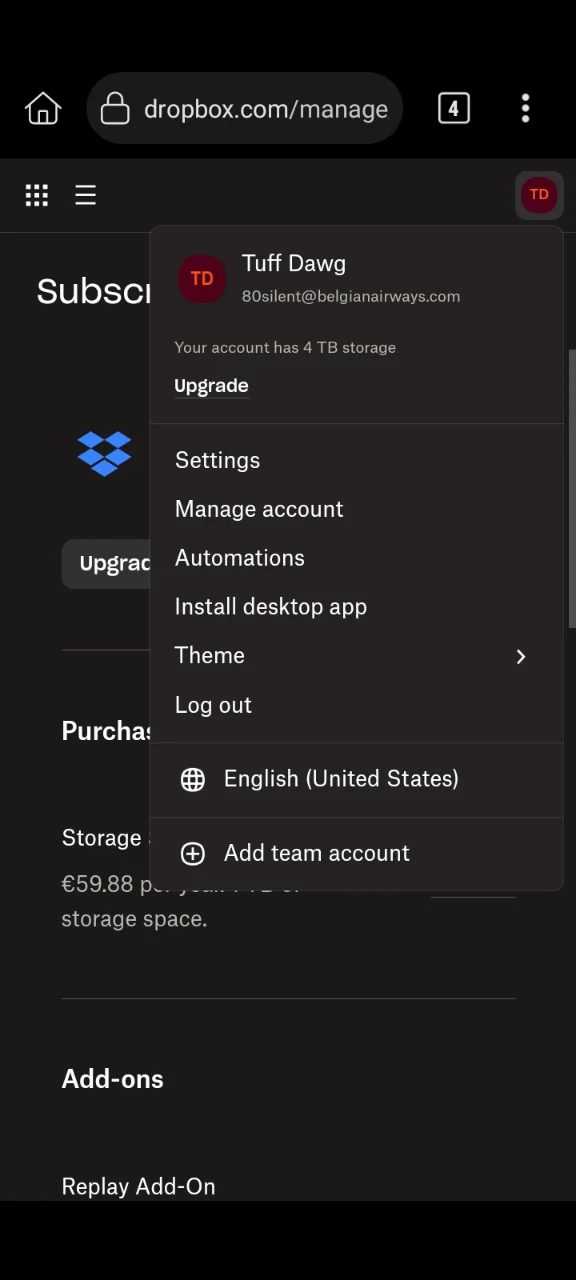Choose Manage account in menu

click(259, 509)
